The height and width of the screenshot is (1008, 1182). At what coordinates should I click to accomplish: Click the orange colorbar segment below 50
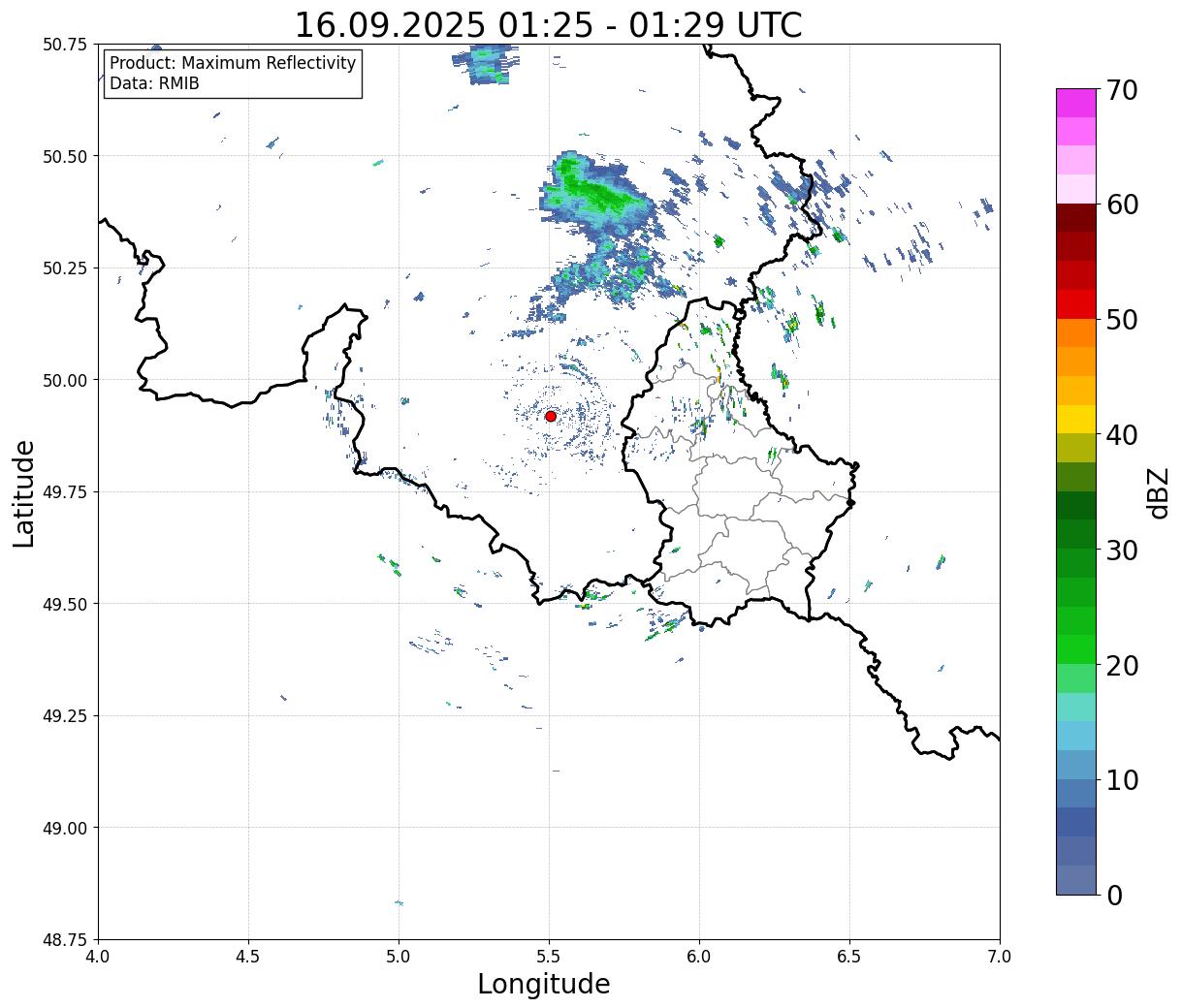coord(1076,332)
